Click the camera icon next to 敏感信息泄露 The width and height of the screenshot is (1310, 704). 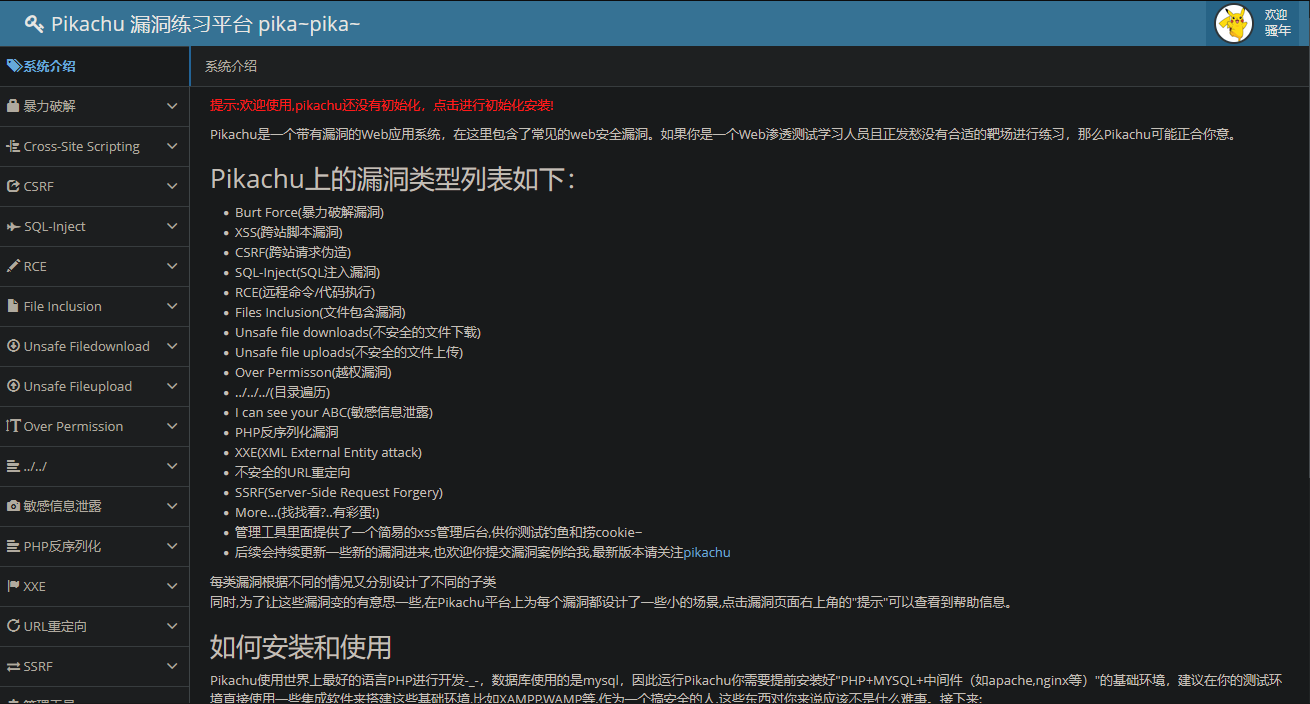[14, 506]
